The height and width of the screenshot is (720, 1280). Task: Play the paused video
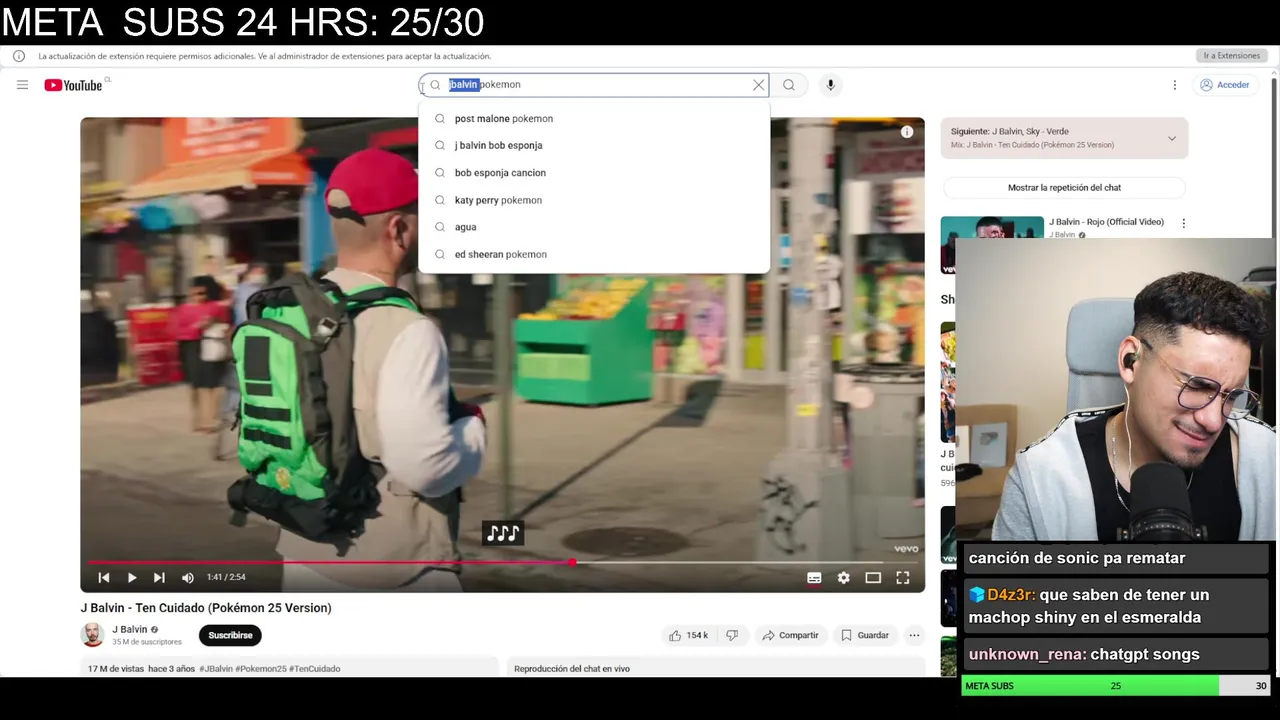pyautogui.click(x=131, y=577)
